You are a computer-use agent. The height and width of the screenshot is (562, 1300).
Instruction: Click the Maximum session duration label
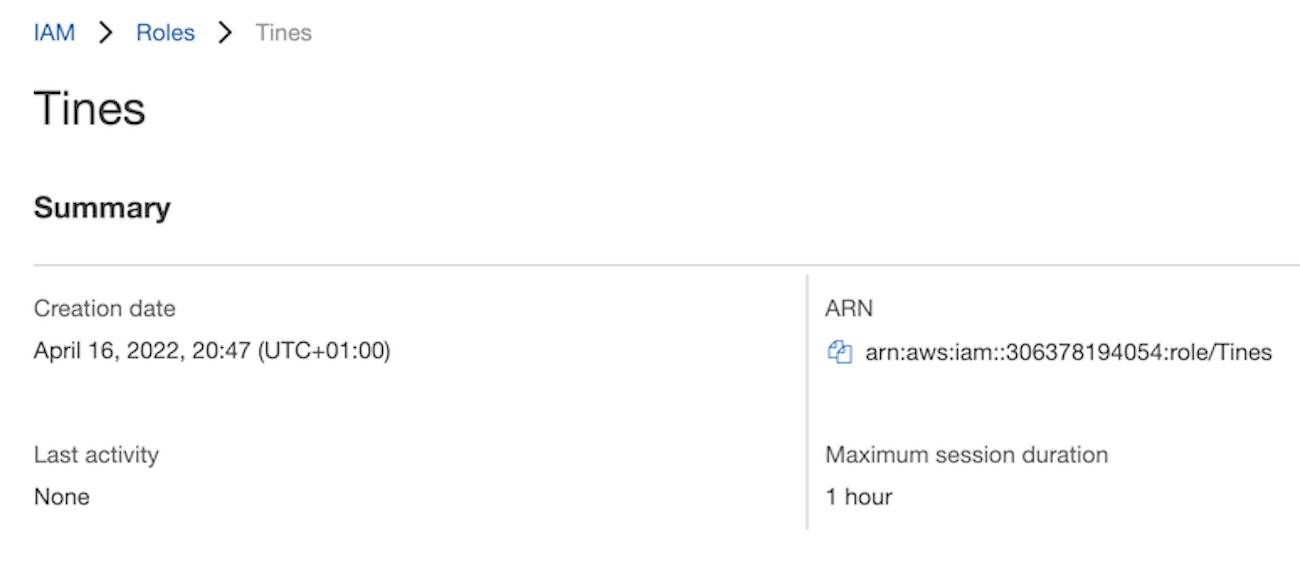pos(966,455)
